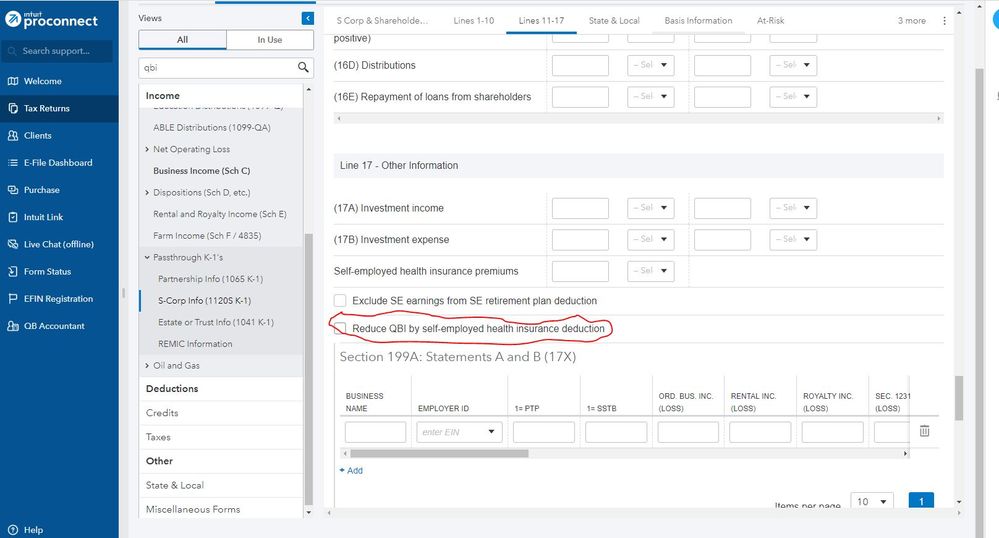Image resolution: width=999 pixels, height=538 pixels.
Task: Click the Welcome sidebar icon
Action: (x=12, y=82)
